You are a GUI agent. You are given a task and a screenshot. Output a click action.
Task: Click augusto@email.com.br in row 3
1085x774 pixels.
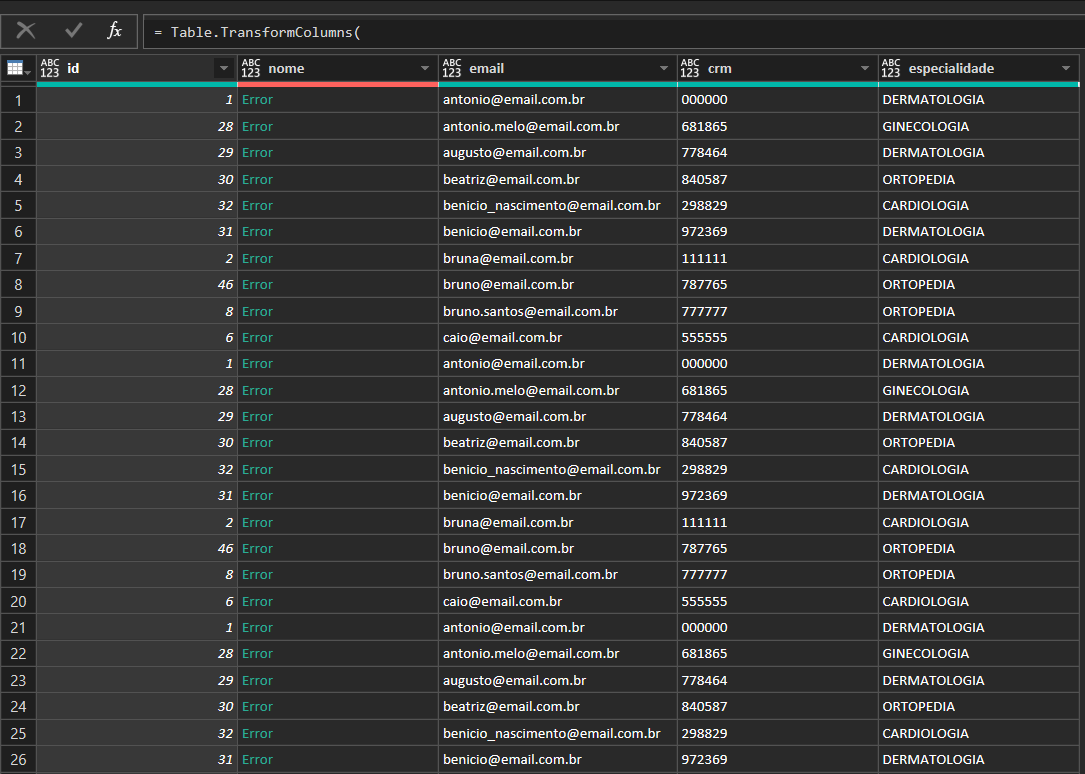tap(514, 153)
